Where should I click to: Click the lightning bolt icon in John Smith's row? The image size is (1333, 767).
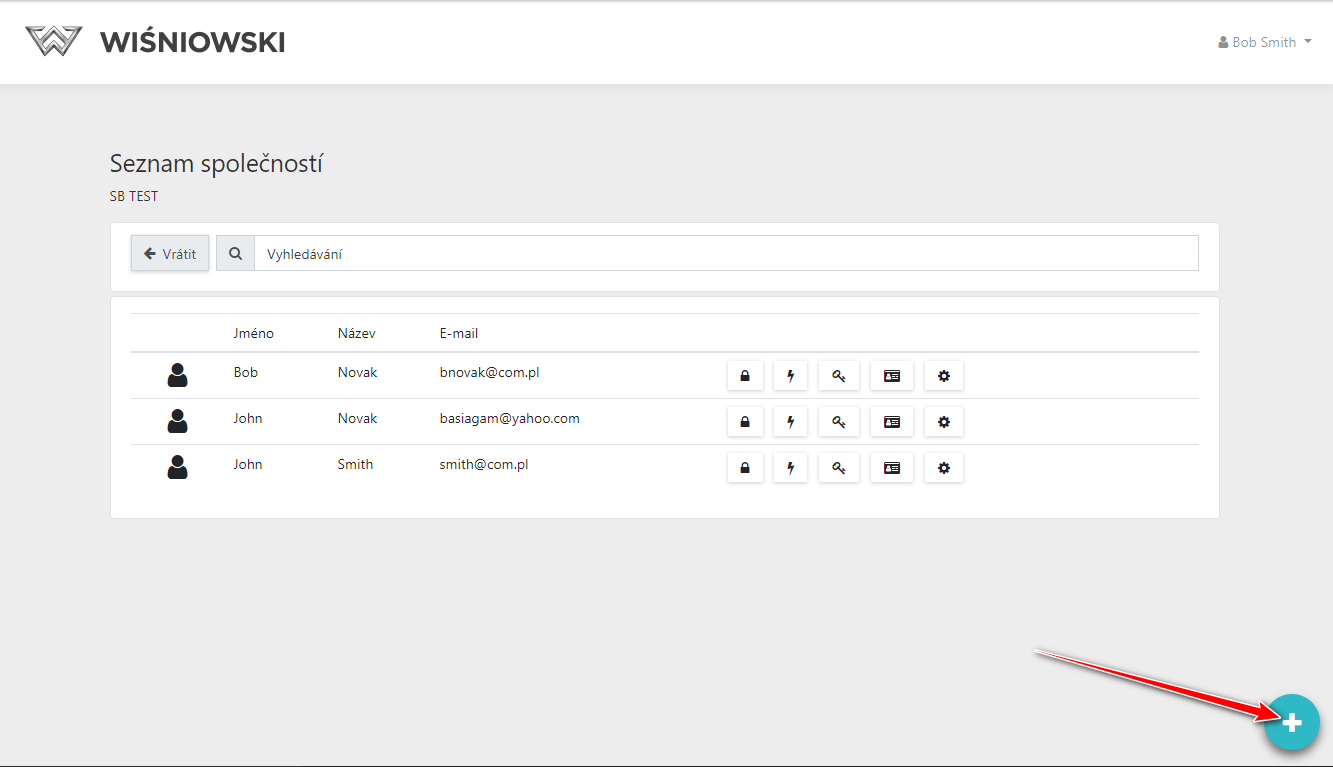click(x=790, y=468)
